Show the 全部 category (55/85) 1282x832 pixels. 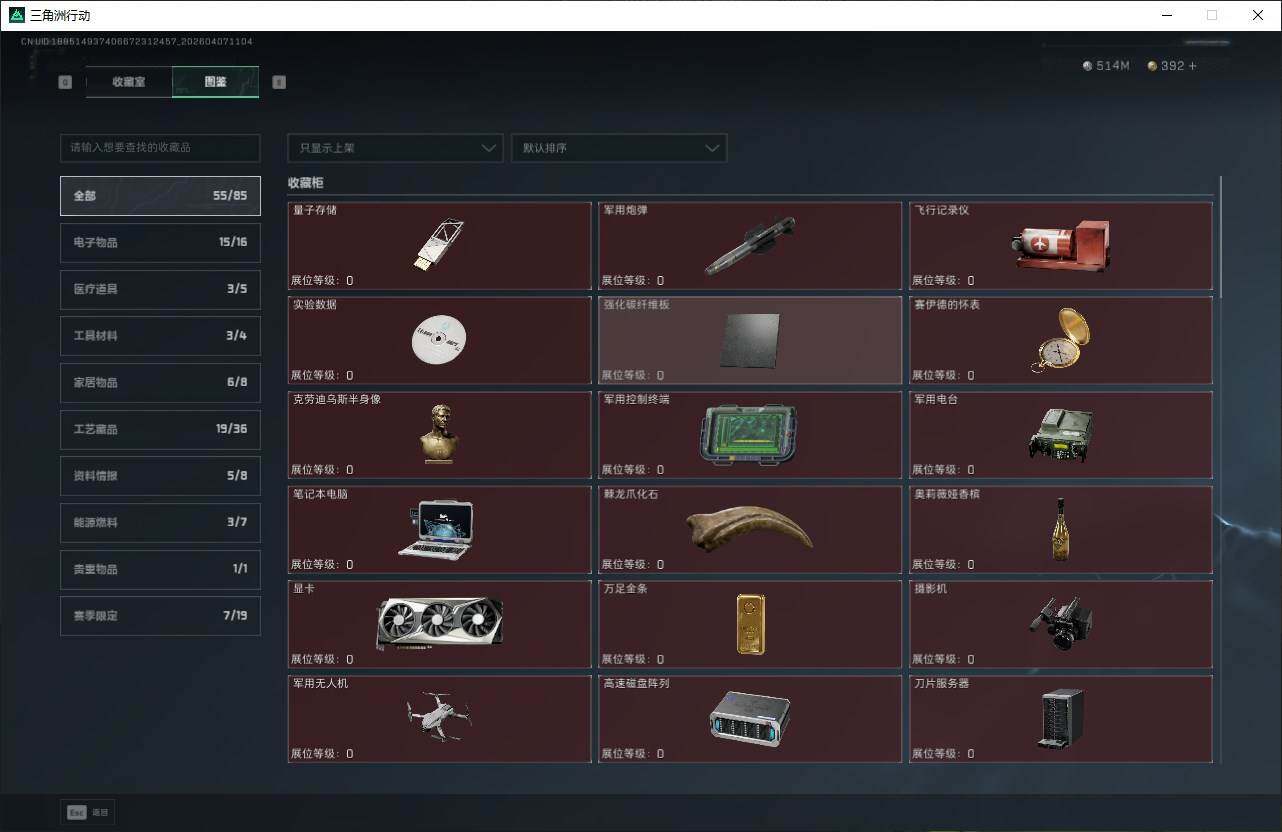coord(160,196)
